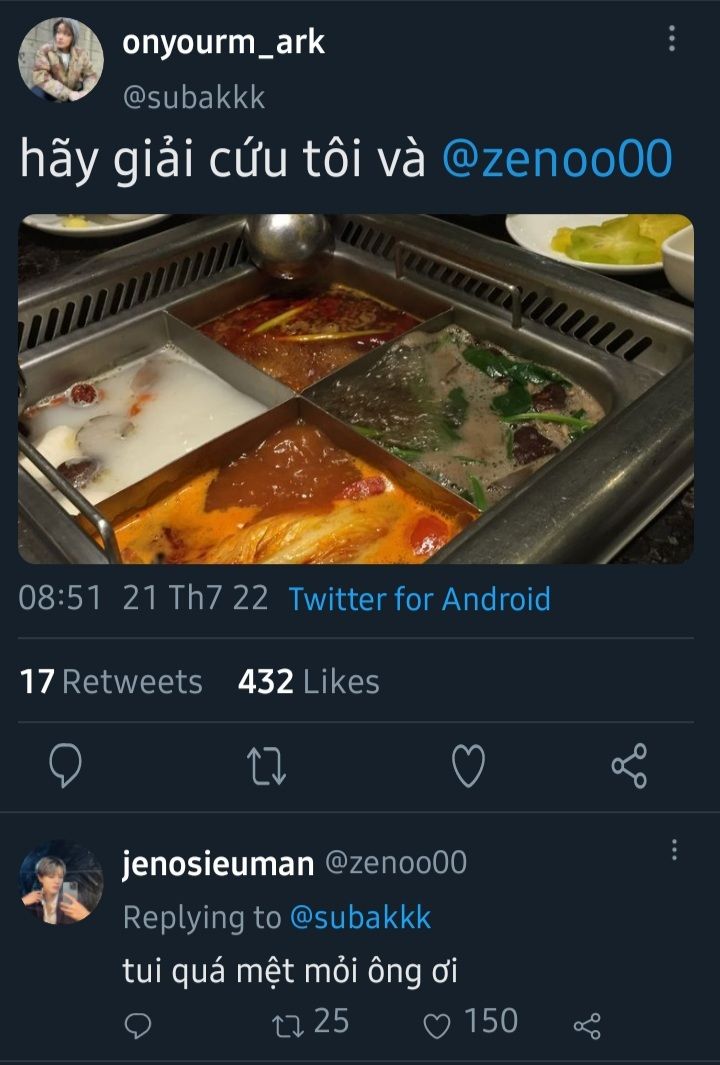Viewport: 720px width, 1065px height.
Task: Like the reply with 150 likes
Action: (438, 1025)
